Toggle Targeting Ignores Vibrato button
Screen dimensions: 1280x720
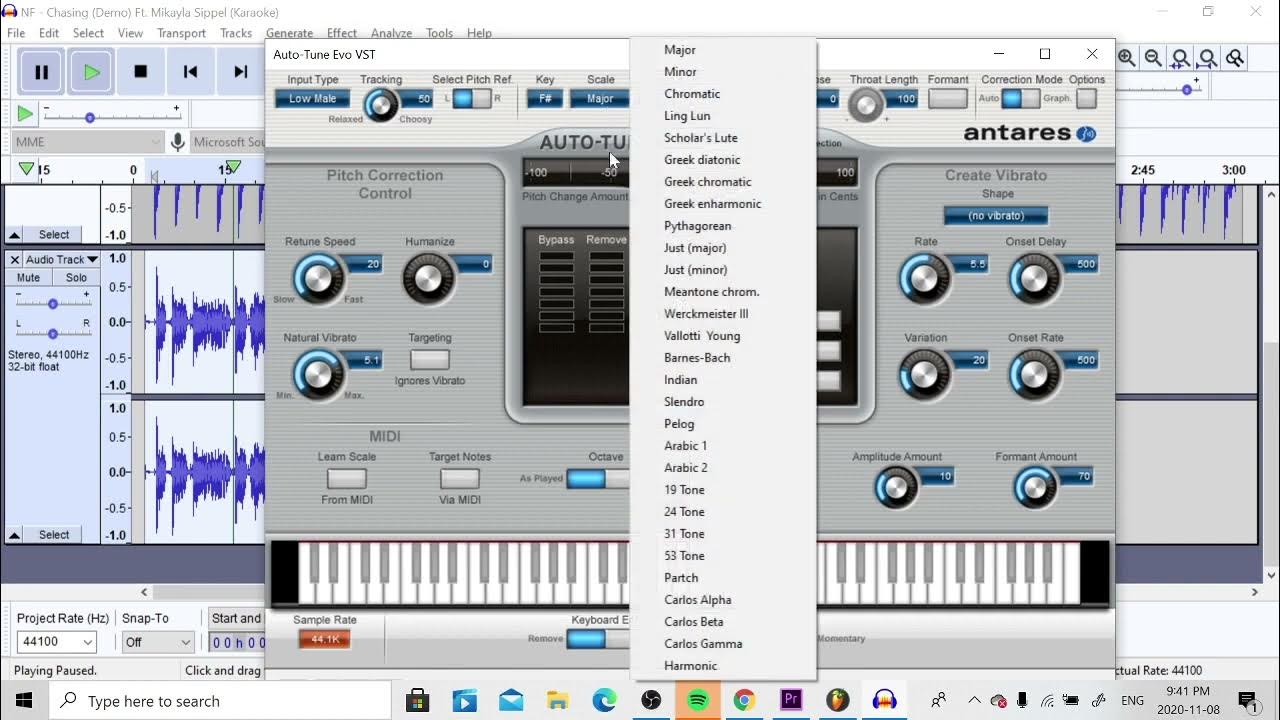tap(429, 359)
